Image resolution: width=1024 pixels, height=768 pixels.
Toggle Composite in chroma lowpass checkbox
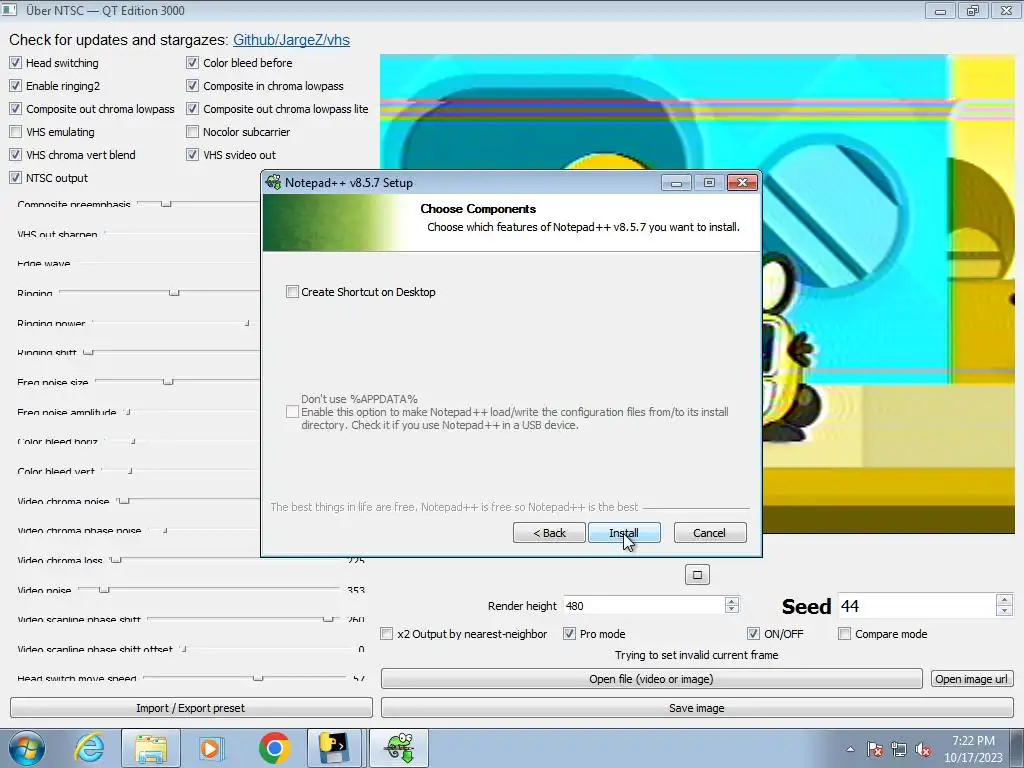point(193,86)
